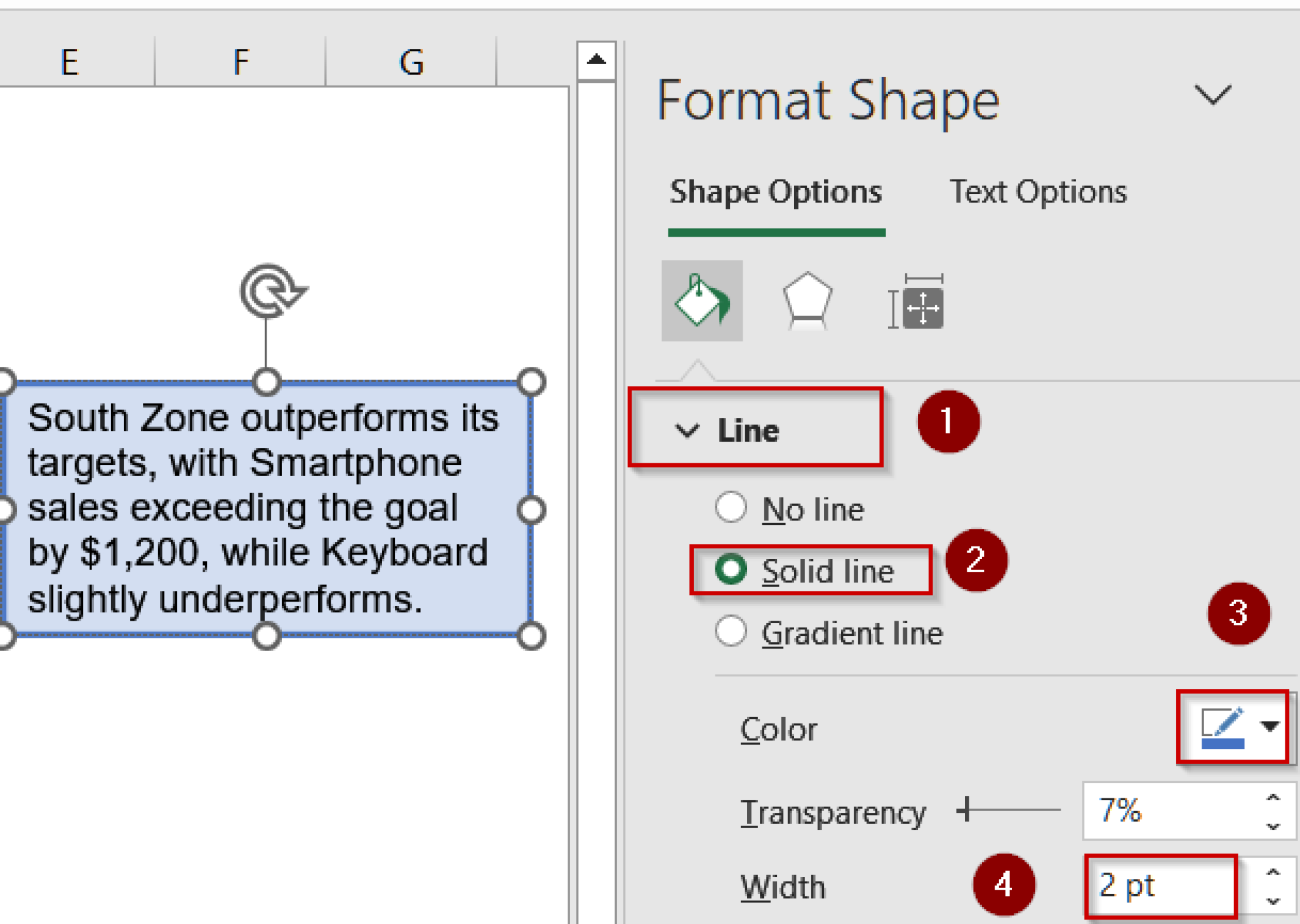Open the Effects pentagon icon tab
This screenshot has height=924, width=1300.
point(807,301)
